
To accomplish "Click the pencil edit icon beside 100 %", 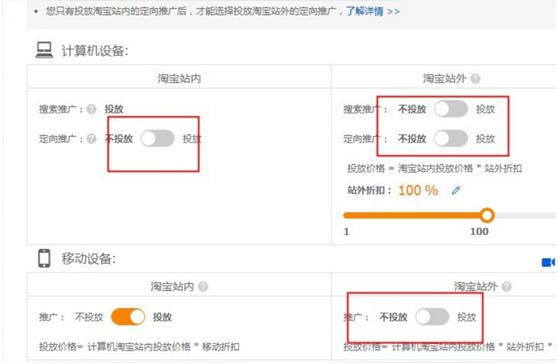I will (x=456, y=190).
